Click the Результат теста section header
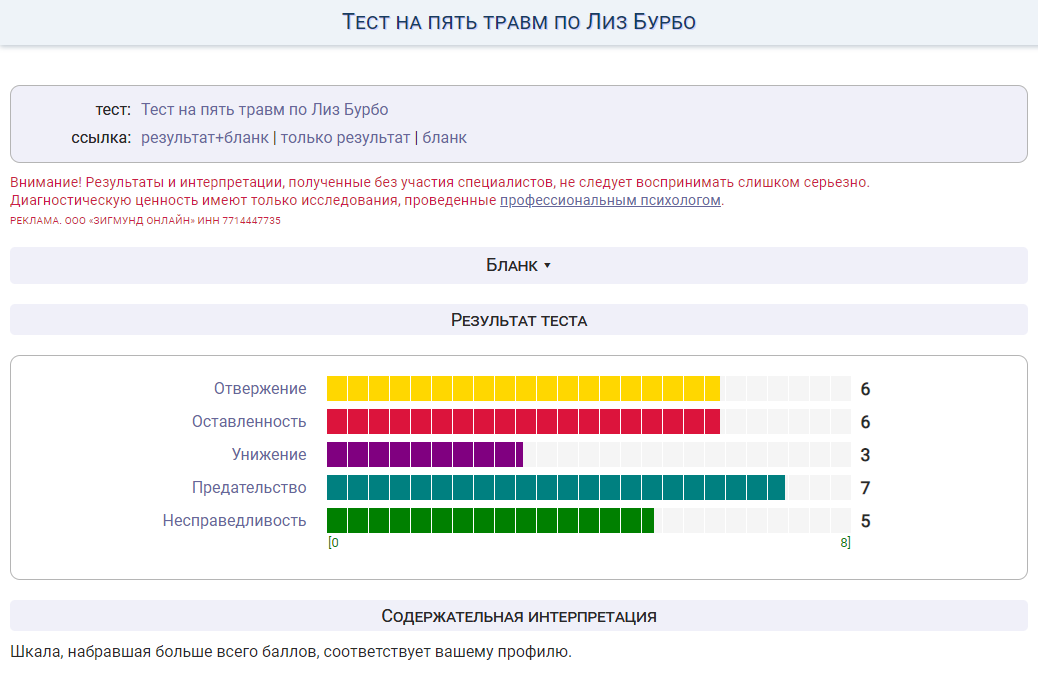This screenshot has width=1038, height=674. pos(518,320)
